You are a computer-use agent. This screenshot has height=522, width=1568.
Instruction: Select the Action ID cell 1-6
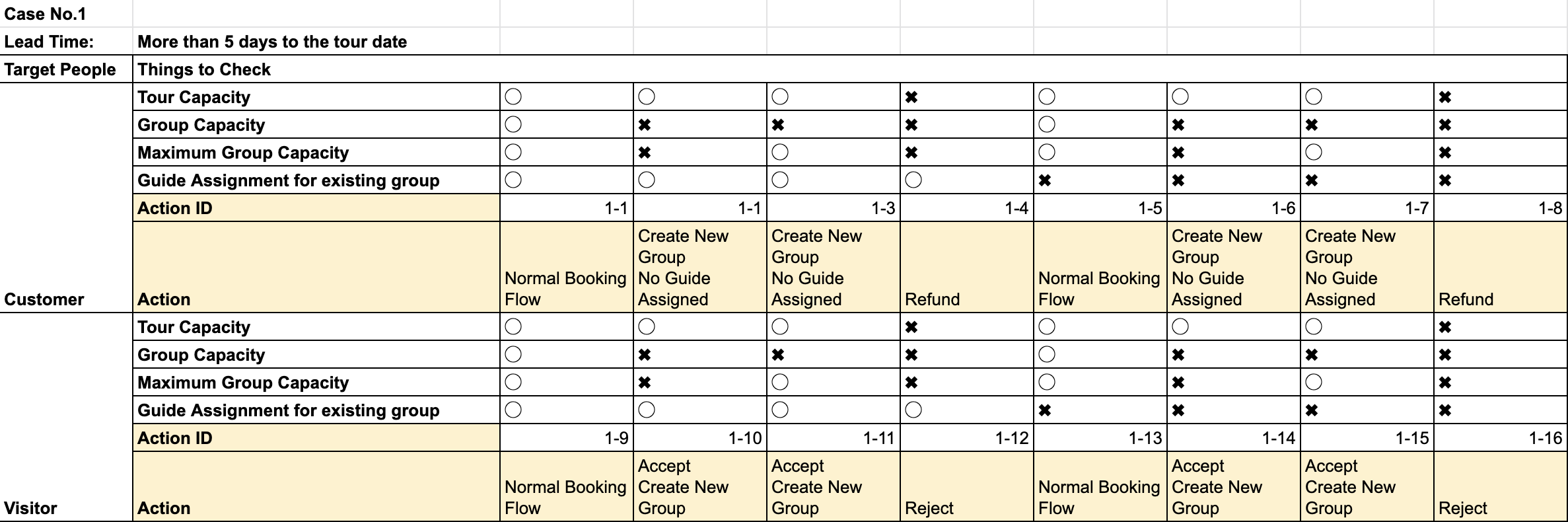point(1233,208)
